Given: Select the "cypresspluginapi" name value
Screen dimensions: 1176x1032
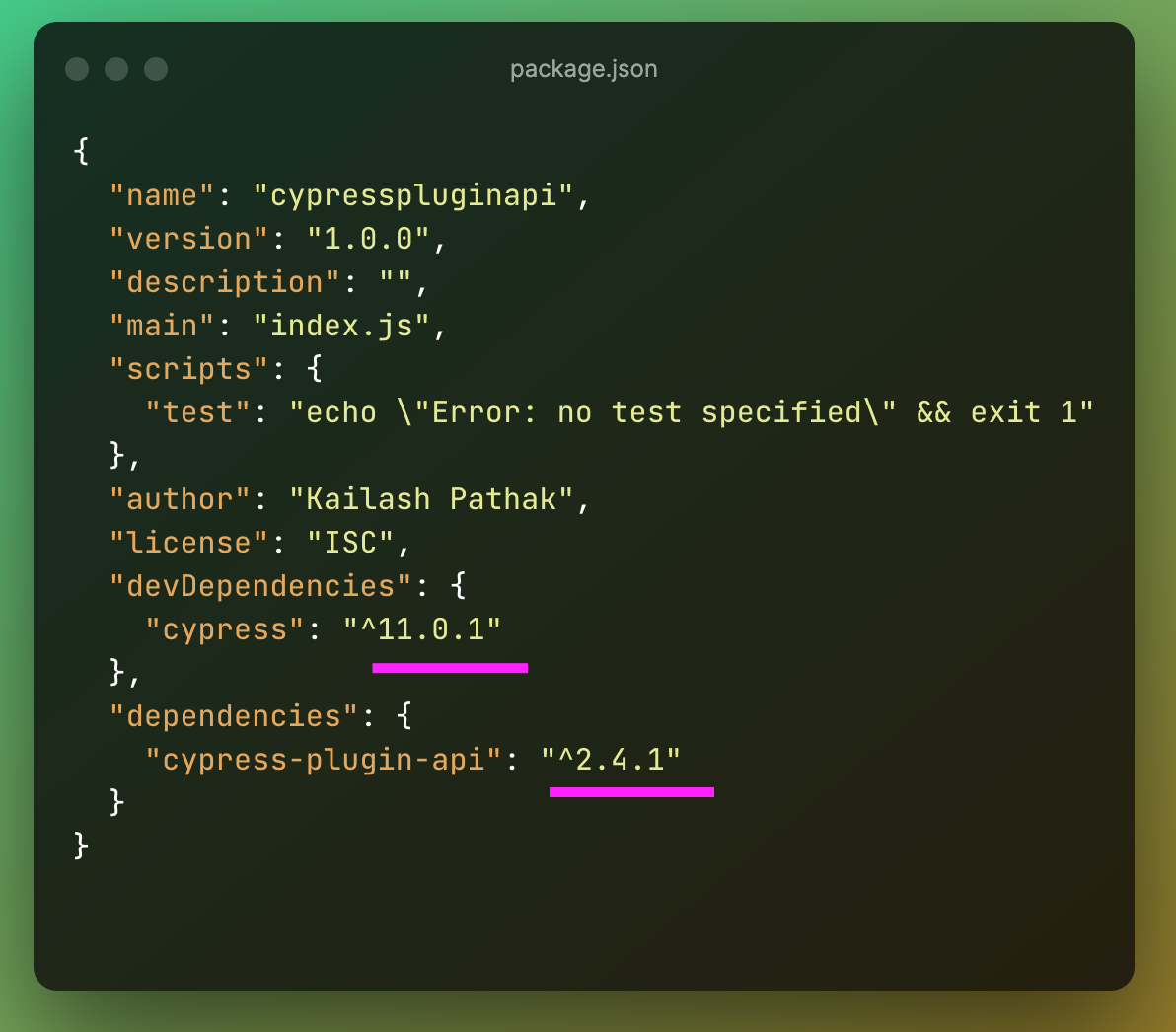Looking at the screenshot, I should [x=413, y=195].
